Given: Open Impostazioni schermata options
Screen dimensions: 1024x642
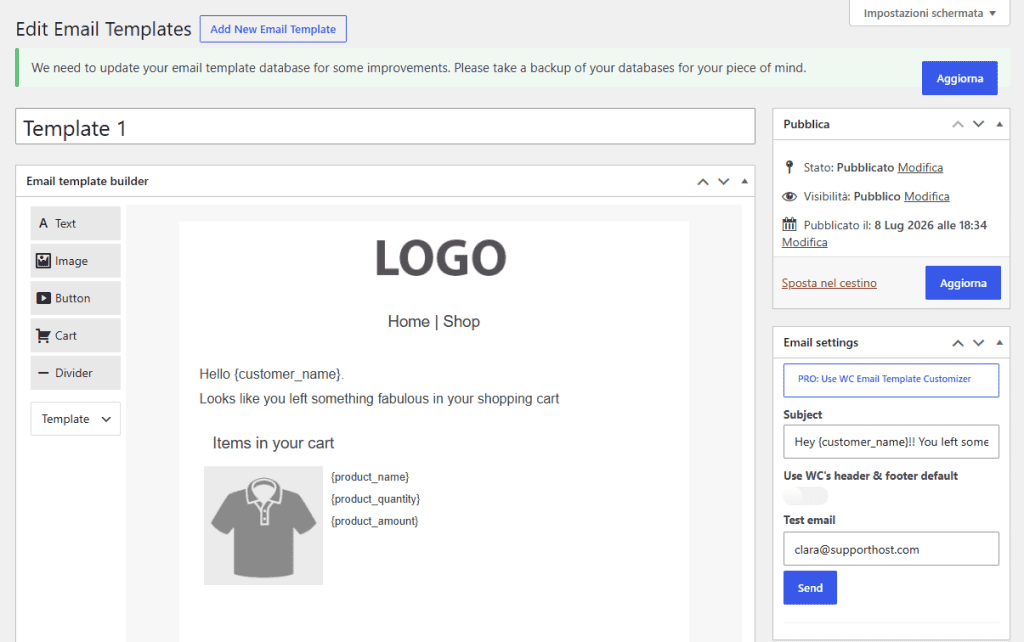Looking at the screenshot, I should coord(929,13).
